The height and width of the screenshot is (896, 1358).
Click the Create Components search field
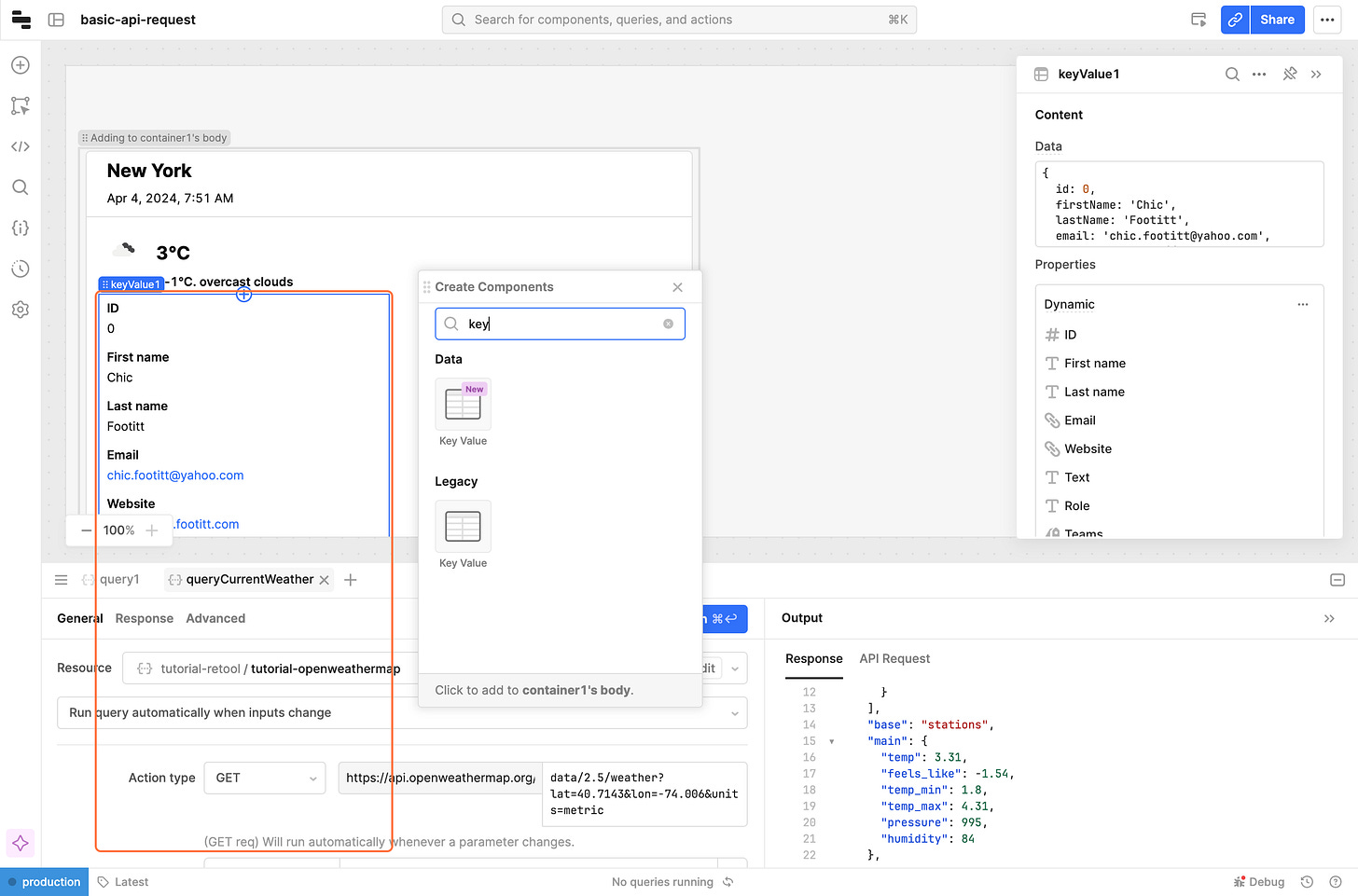click(560, 324)
